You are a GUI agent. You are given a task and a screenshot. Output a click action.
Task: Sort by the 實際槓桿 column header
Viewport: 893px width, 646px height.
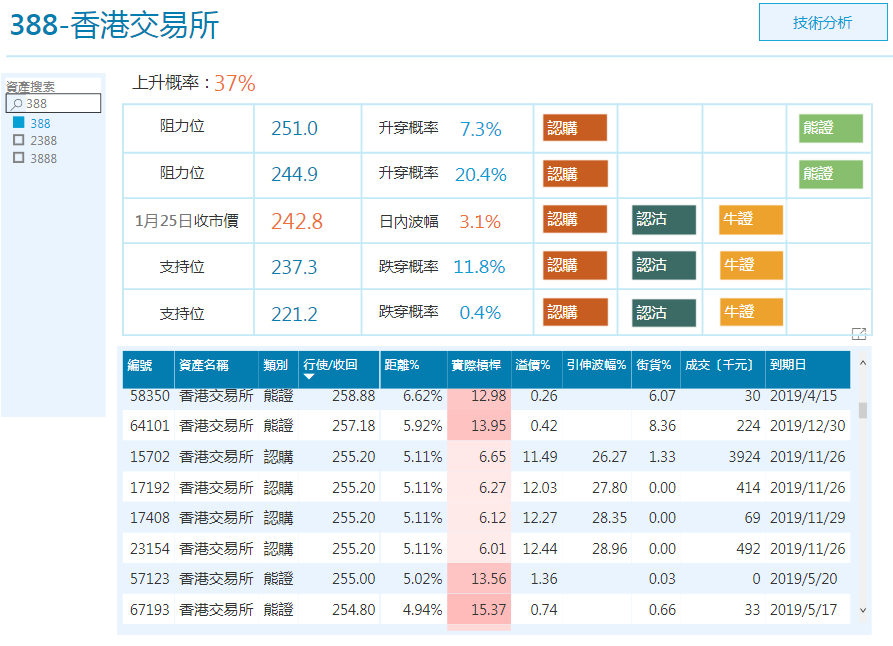479,369
